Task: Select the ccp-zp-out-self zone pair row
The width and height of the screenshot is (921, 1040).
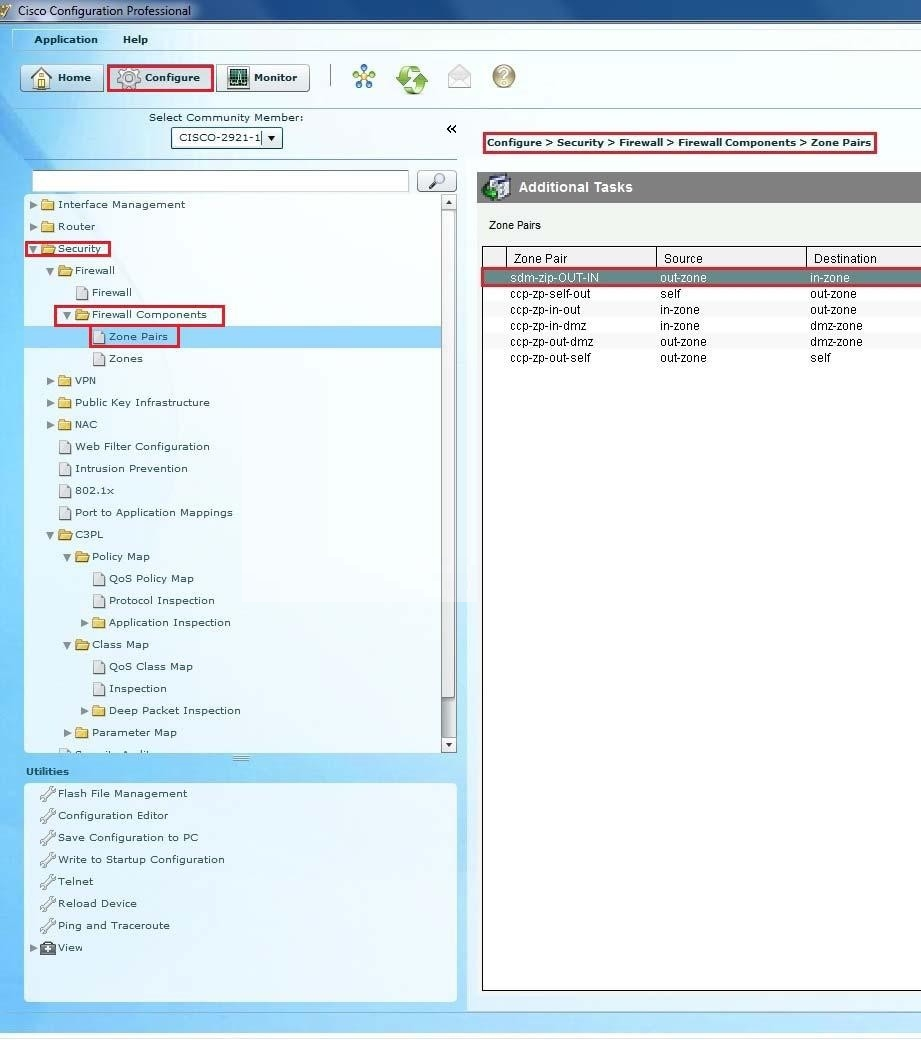Action: [x=702, y=358]
